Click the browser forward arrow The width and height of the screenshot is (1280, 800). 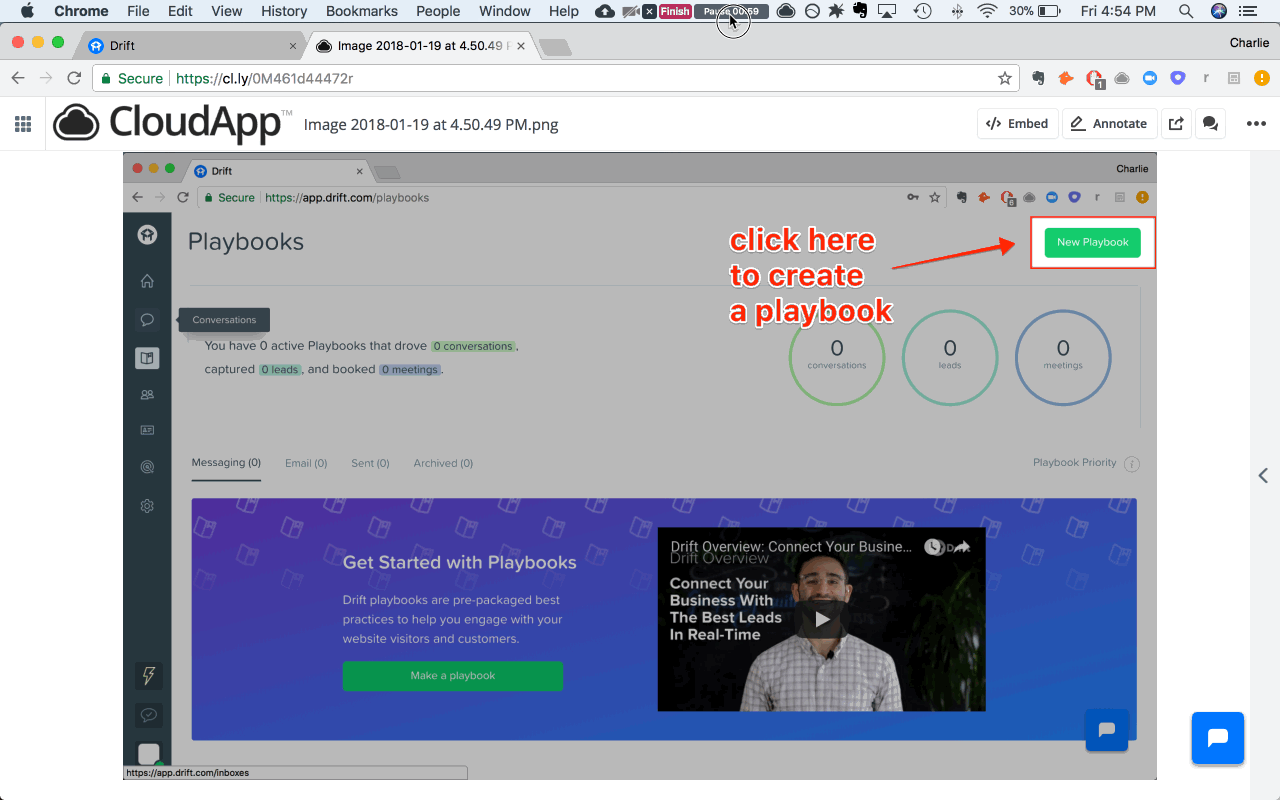(x=46, y=78)
